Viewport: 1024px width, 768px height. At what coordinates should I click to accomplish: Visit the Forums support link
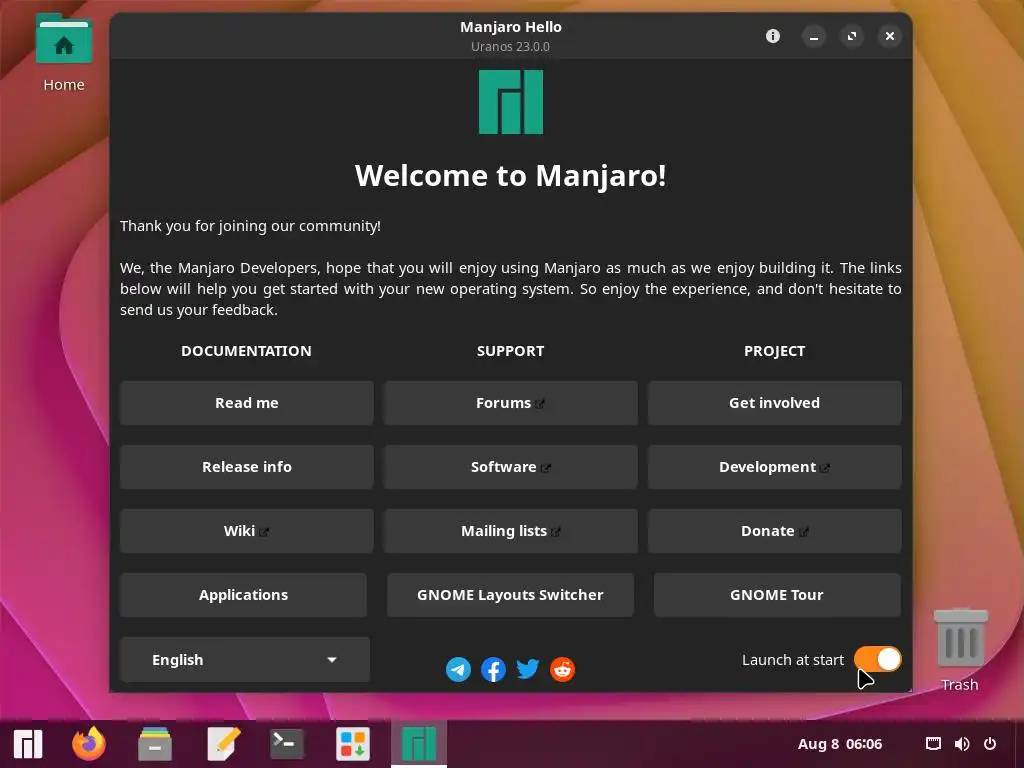coord(511,403)
